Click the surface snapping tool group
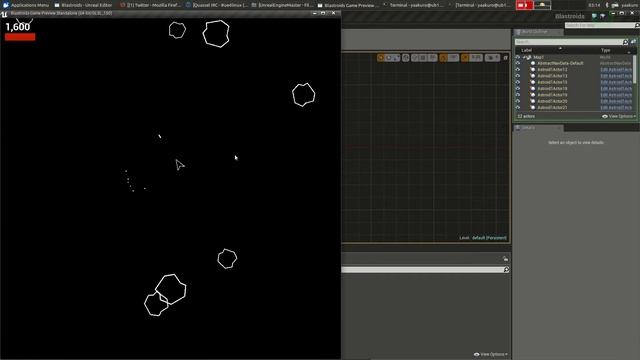Screen dimensions: 640x360 pyautogui.click(x=424, y=58)
